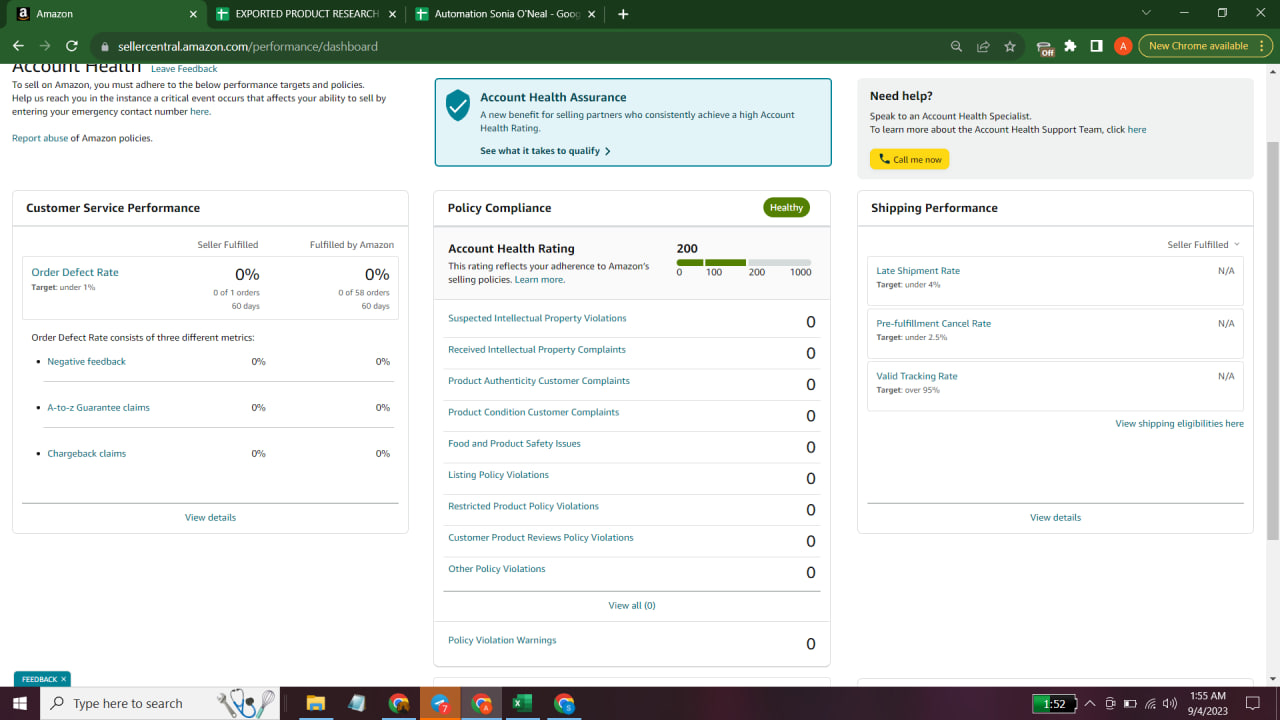This screenshot has height=720, width=1280.
Task: Open Excel from the taskbar
Action: (521, 703)
